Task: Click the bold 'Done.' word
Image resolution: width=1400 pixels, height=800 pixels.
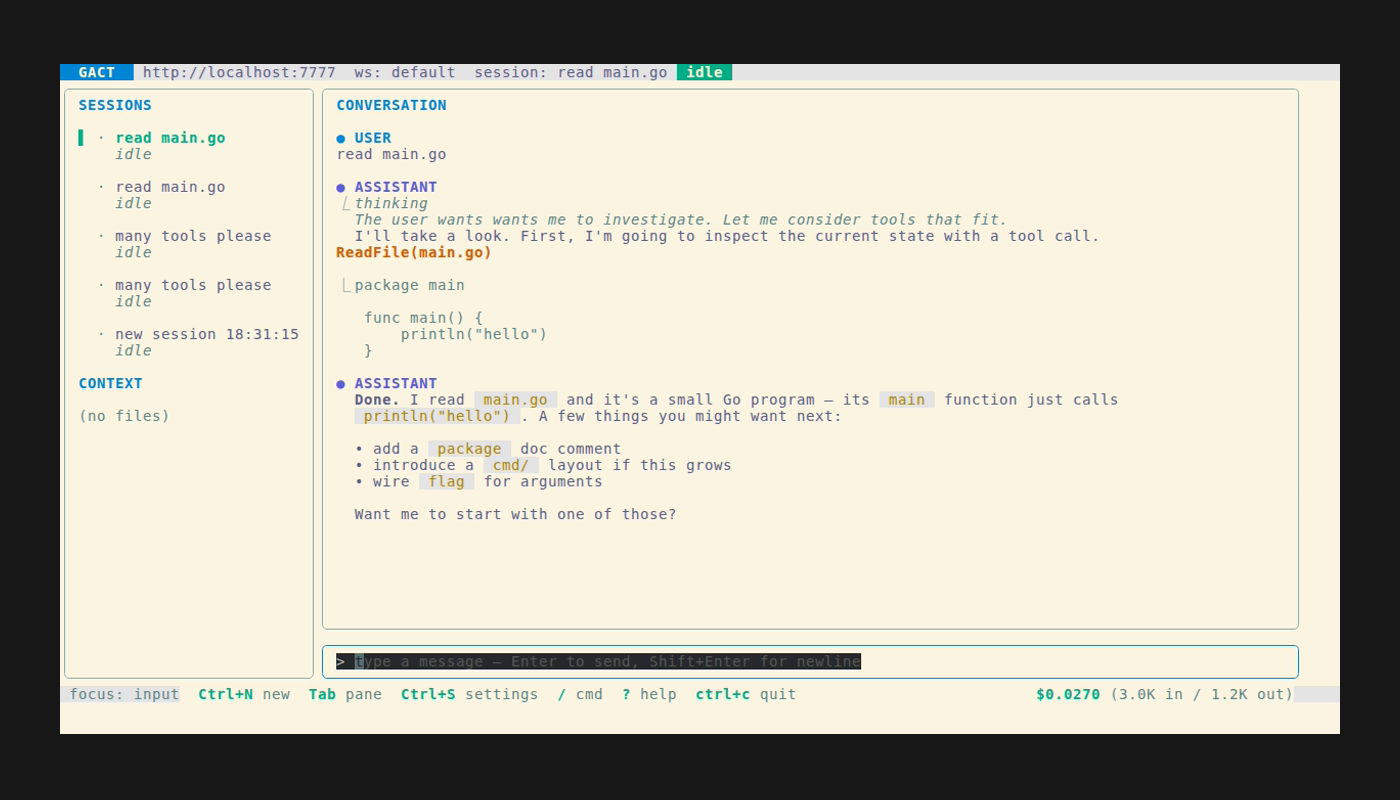Action: coord(377,399)
